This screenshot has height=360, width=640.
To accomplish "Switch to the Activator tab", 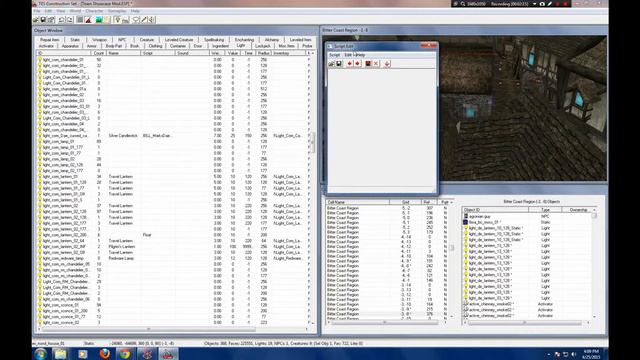I will coord(46,46).
